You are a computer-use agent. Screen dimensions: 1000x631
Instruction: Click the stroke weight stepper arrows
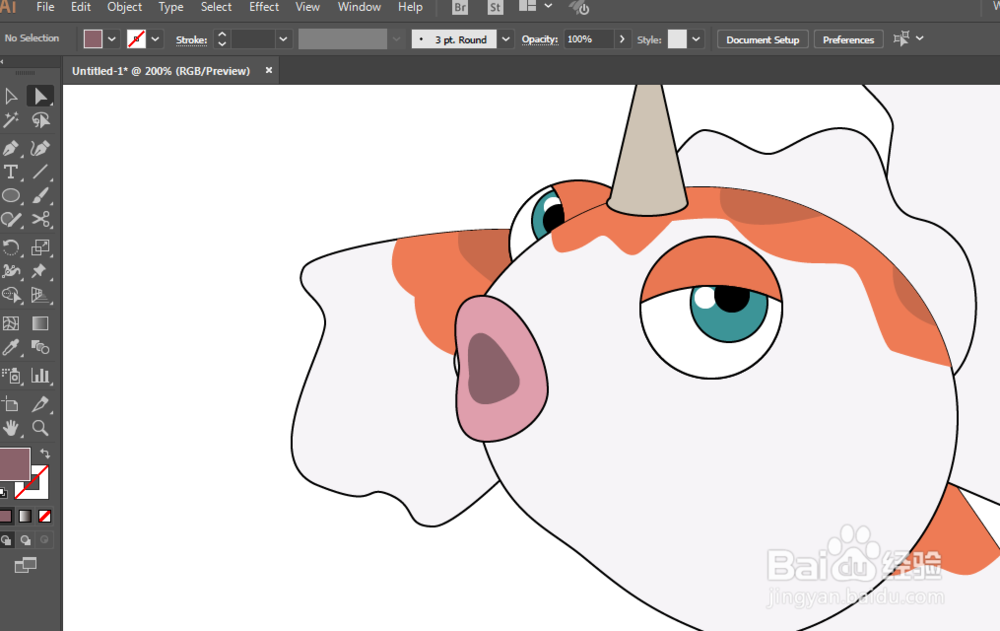coord(222,40)
